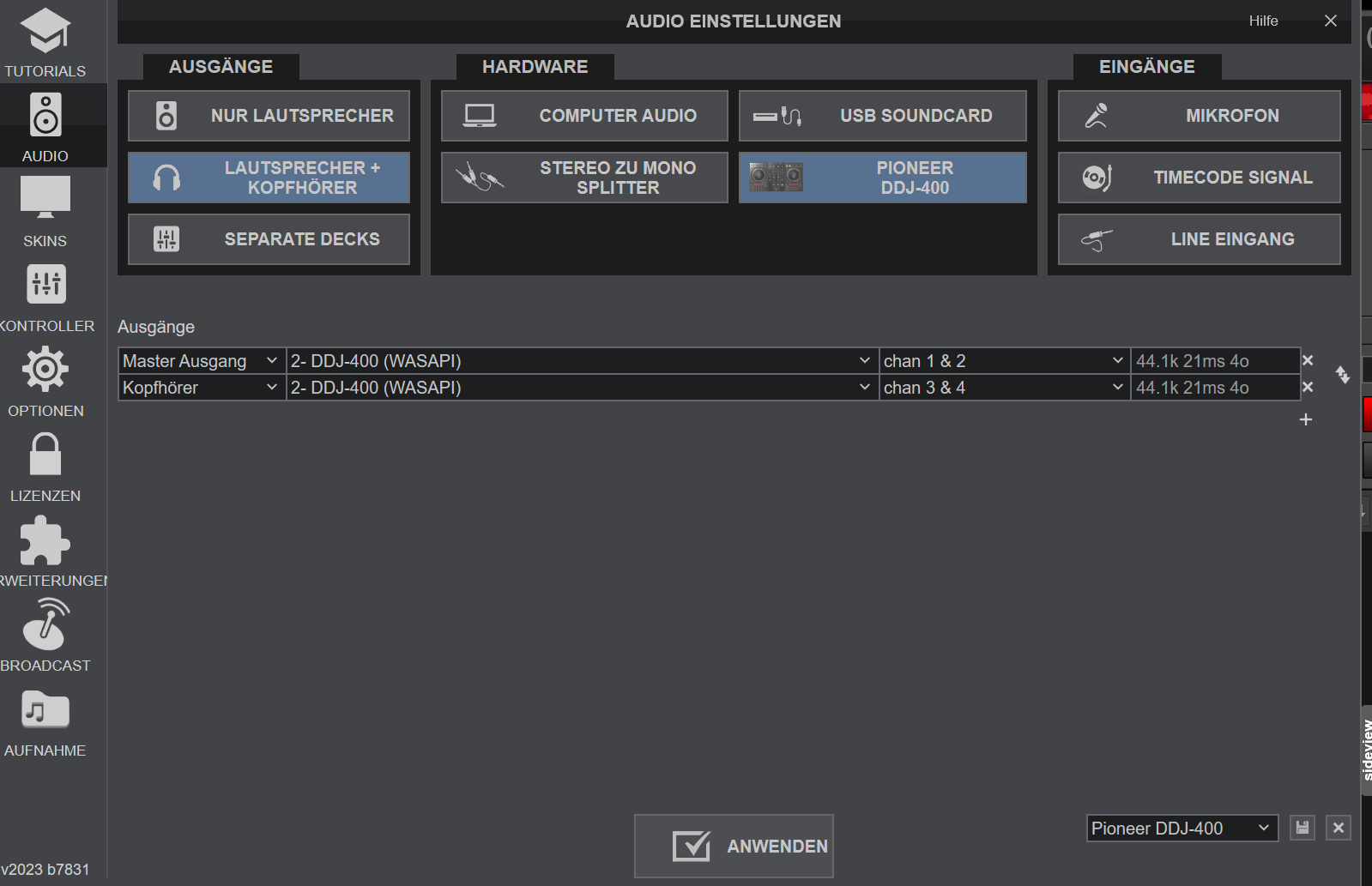Open the Tutorials section in sidebar
This screenshot has width=1372, height=886.
click(x=45, y=41)
